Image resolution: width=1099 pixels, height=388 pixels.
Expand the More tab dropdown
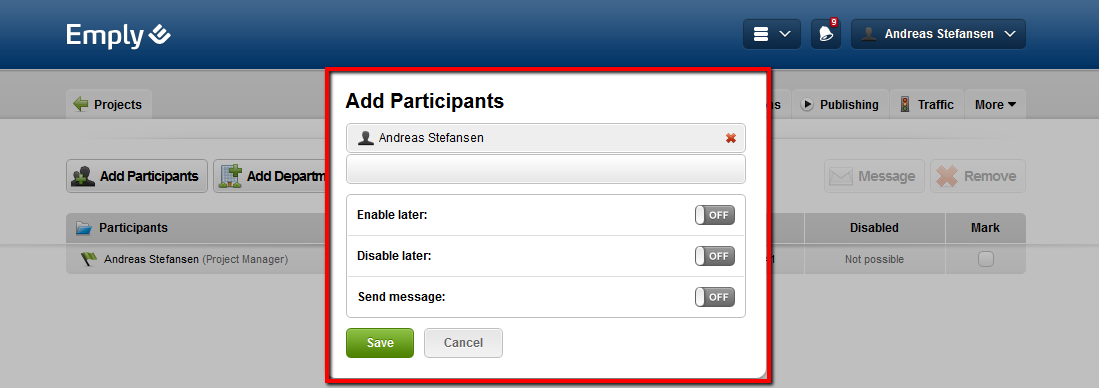point(995,104)
